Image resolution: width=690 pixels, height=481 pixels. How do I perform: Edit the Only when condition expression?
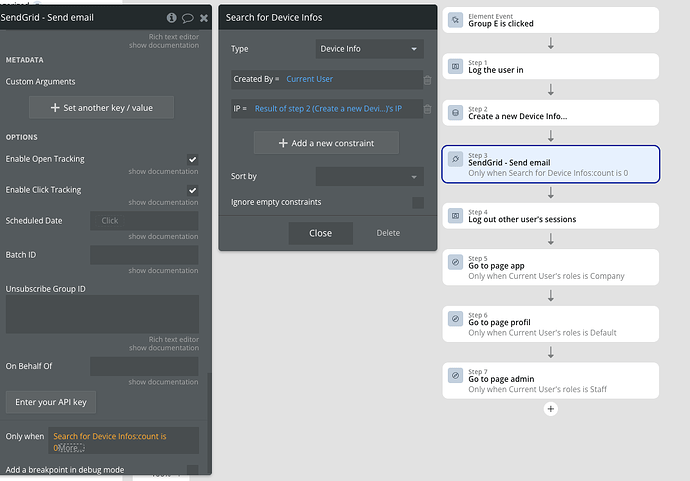[124, 441]
